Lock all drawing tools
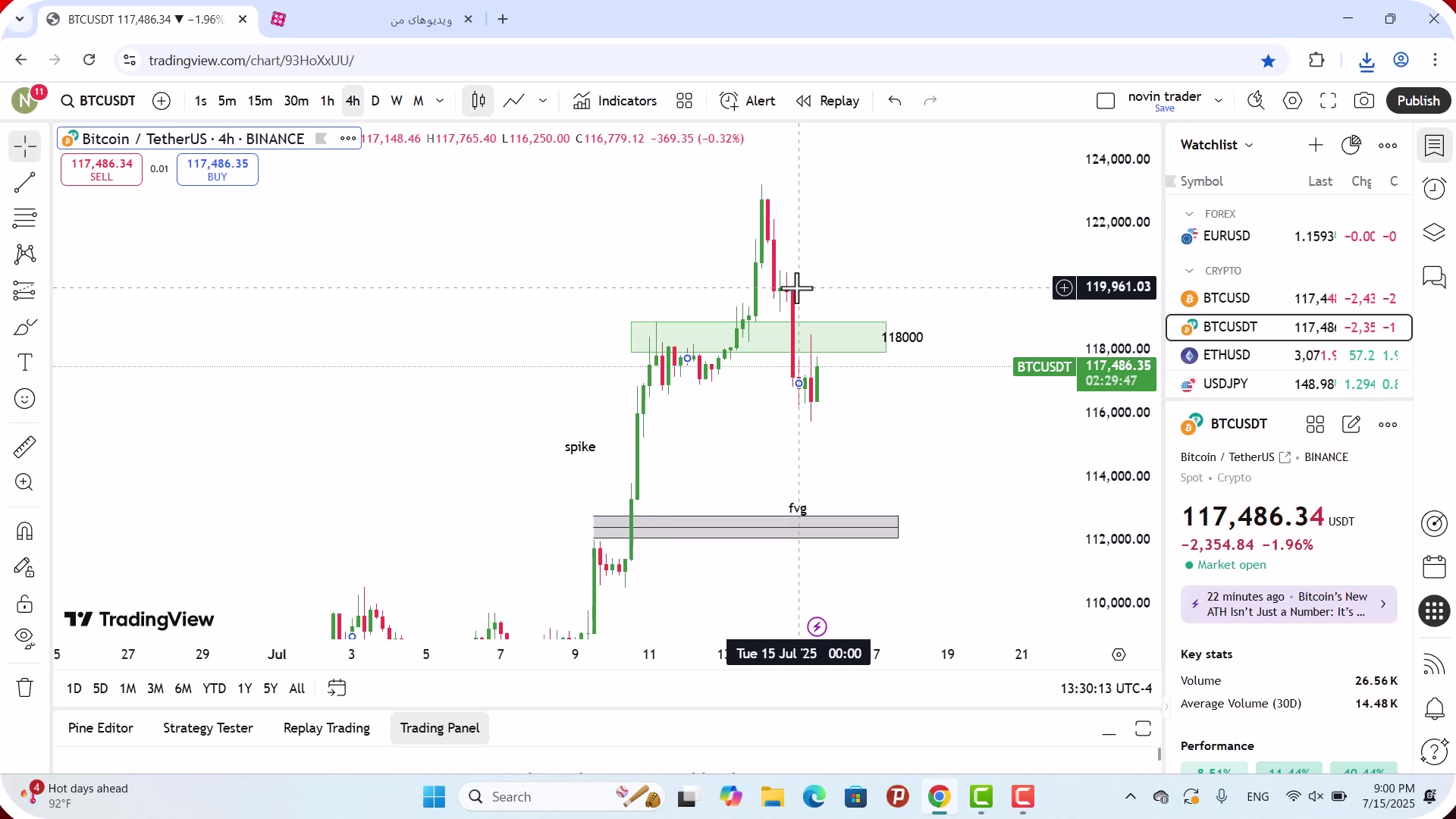Viewport: 1456px width, 819px height. [25, 604]
